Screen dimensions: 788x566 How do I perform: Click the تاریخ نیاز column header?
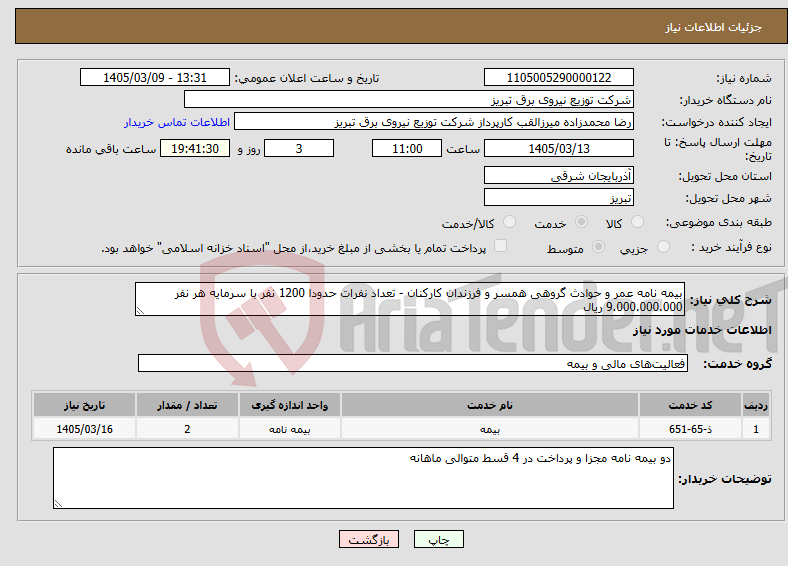tap(84, 405)
